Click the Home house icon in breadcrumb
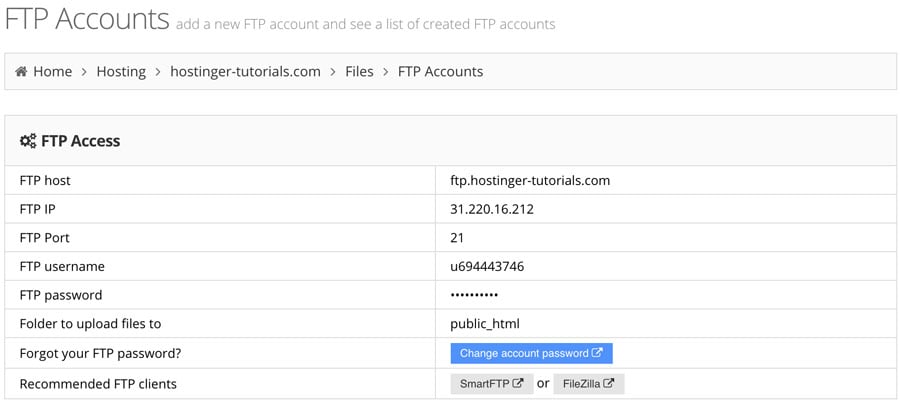This screenshot has height=406, width=900. (21, 72)
